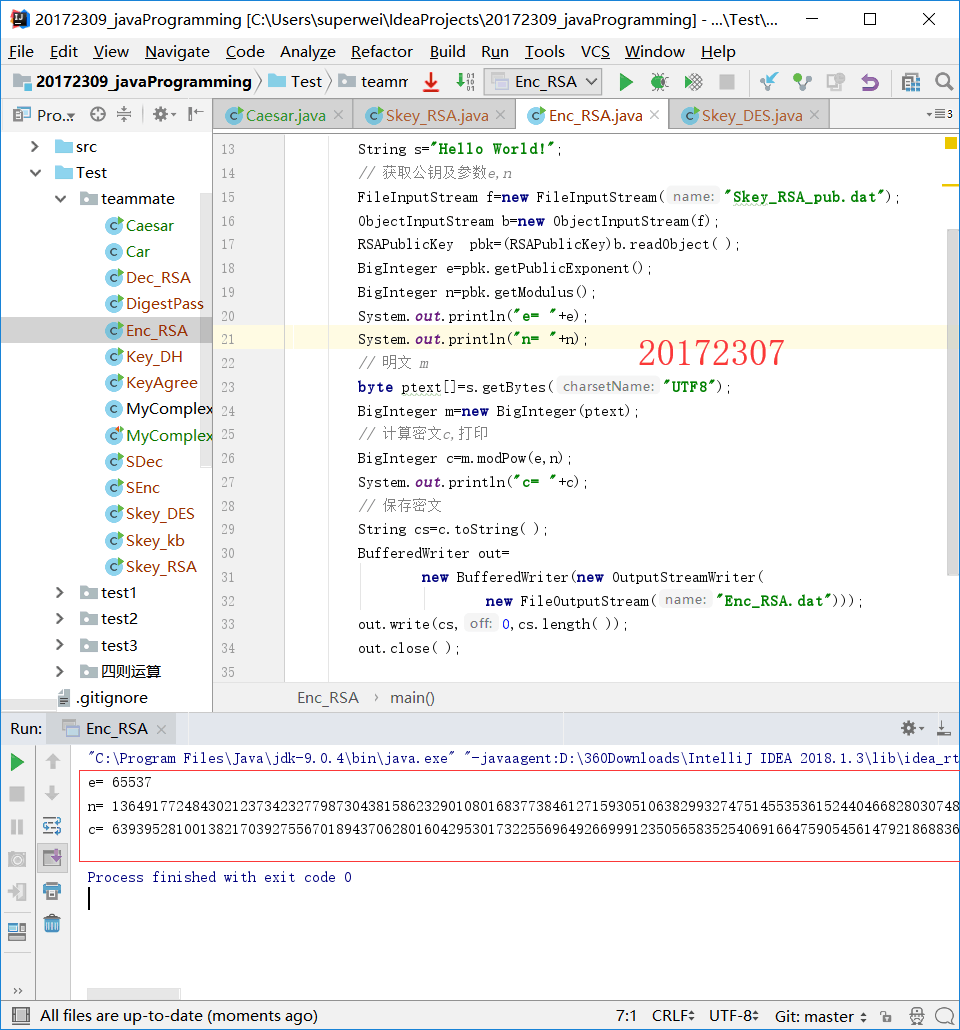Image resolution: width=960 pixels, height=1030 pixels.
Task: Collapse the Test folder
Action: click(x=35, y=173)
